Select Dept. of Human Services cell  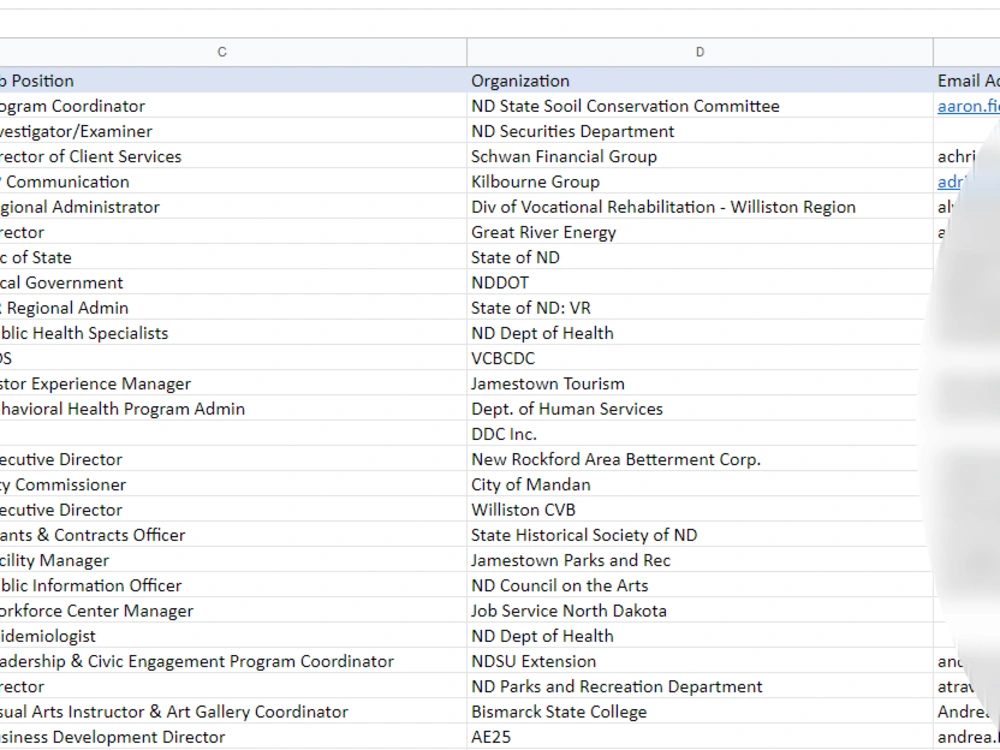pos(700,409)
